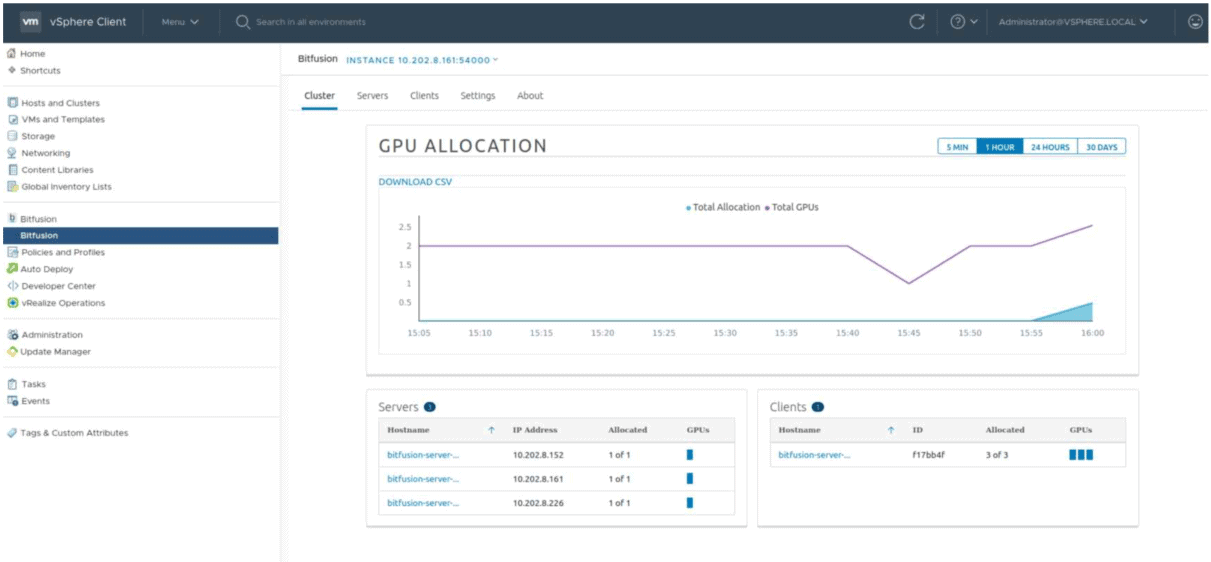Screen dimensions: 1211x562
Task: Click Clients table ID header
Action: [x=917, y=430]
